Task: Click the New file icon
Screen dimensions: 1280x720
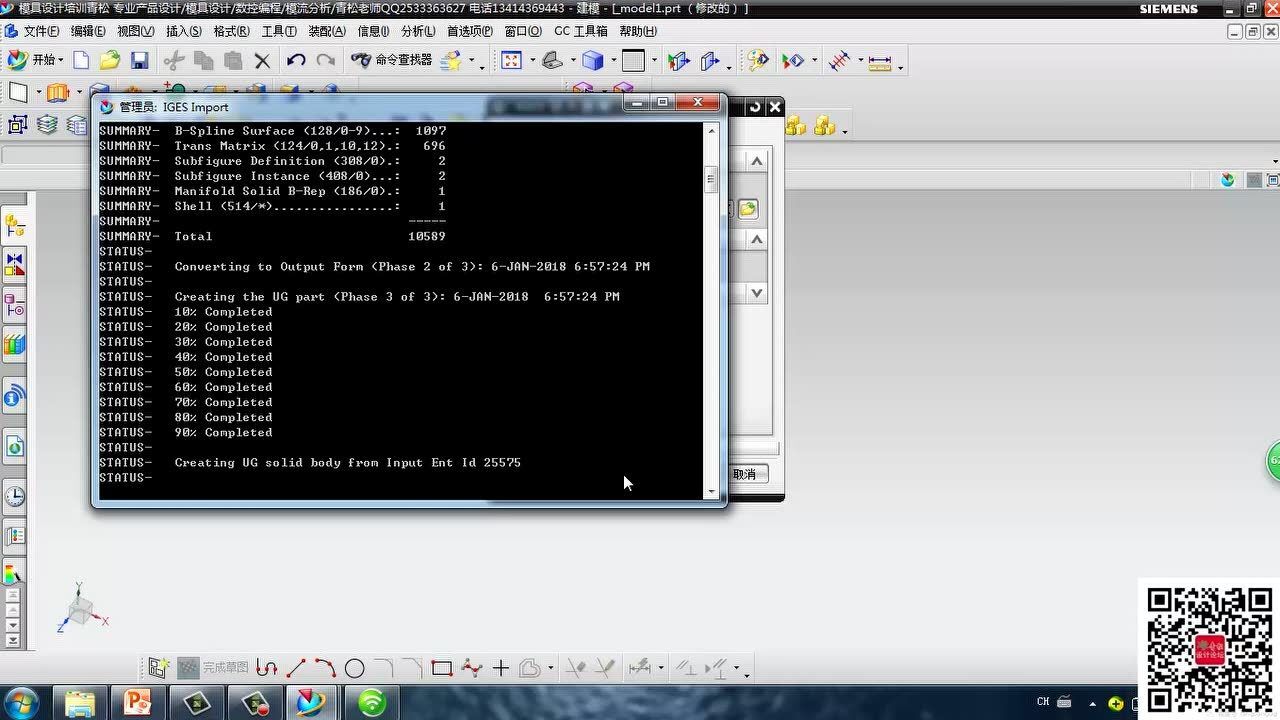Action: 81,61
